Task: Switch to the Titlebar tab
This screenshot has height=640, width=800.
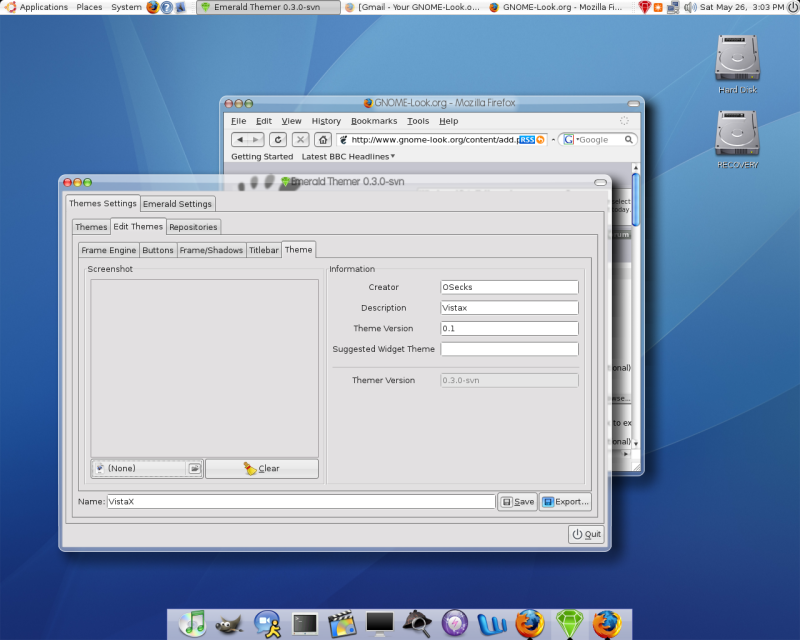Action: pyautogui.click(x=264, y=250)
